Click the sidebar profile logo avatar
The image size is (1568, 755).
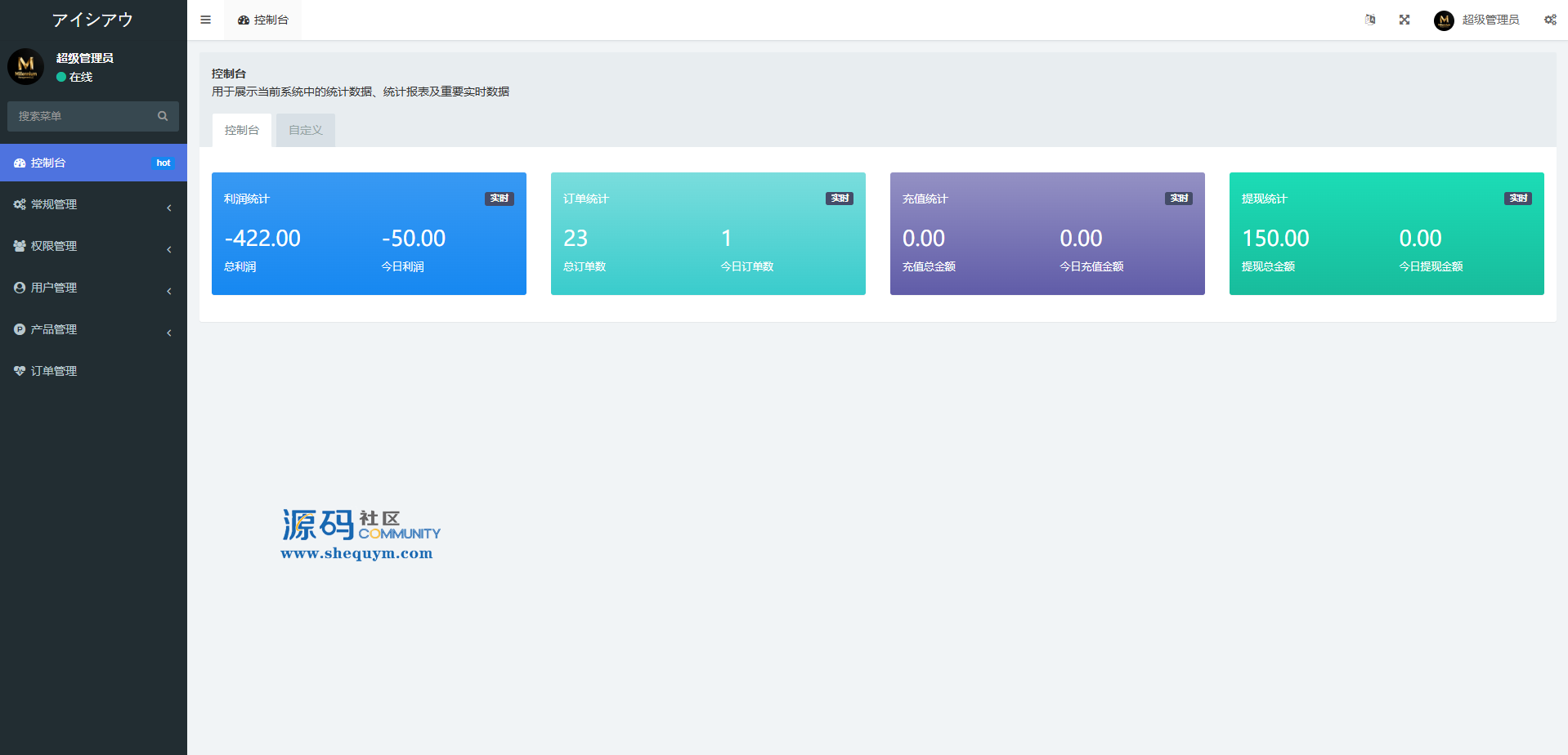[x=26, y=66]
